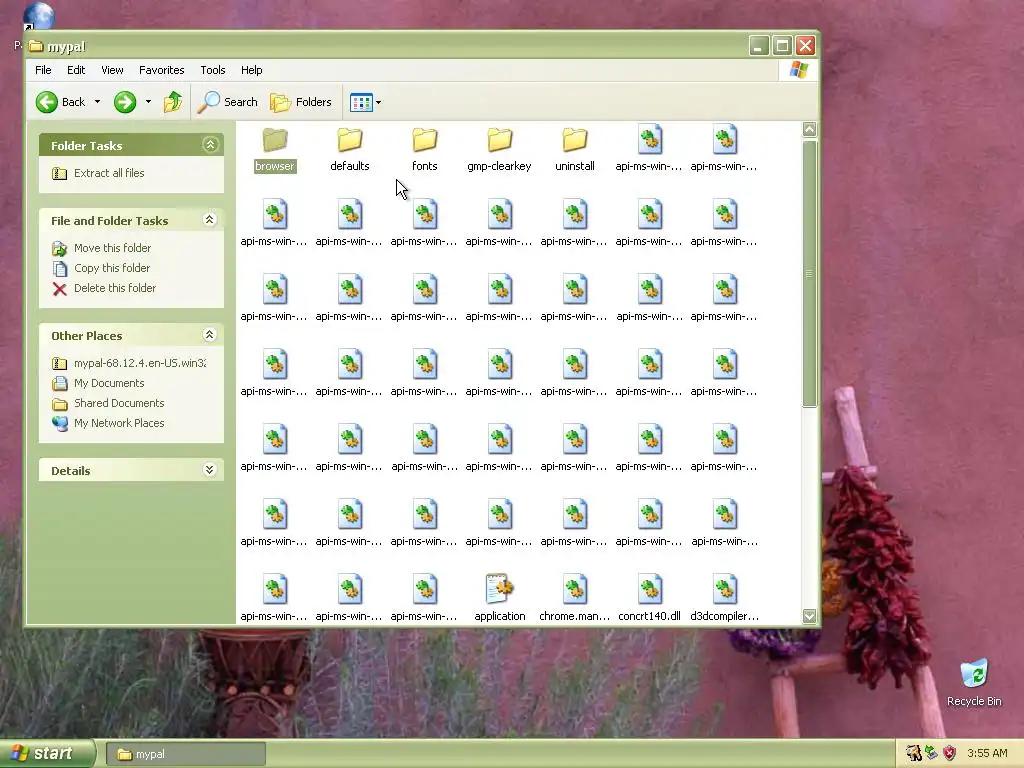
Task: Select the d3dcompiler file
Action: click(725, 598)
